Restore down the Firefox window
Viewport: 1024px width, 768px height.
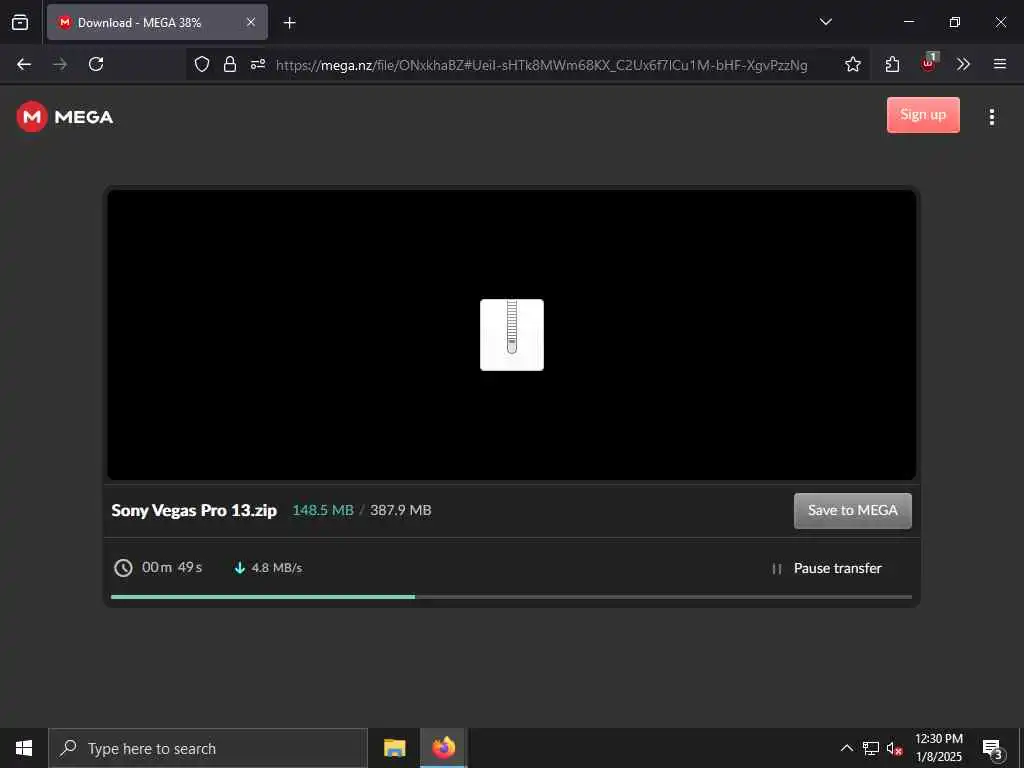955,22
